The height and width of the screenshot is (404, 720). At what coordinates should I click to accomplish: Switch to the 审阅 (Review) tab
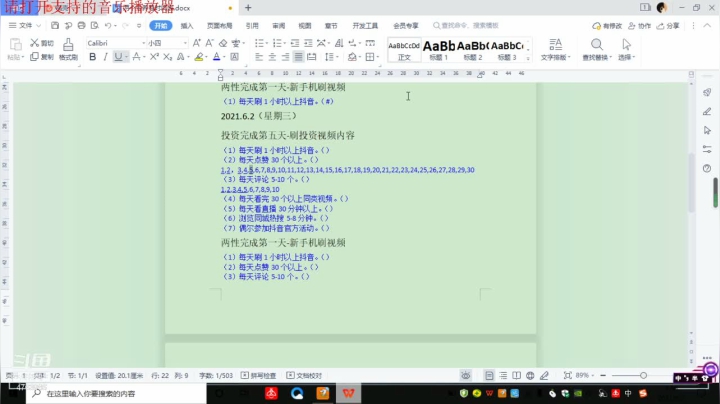(x=278, y=26)
